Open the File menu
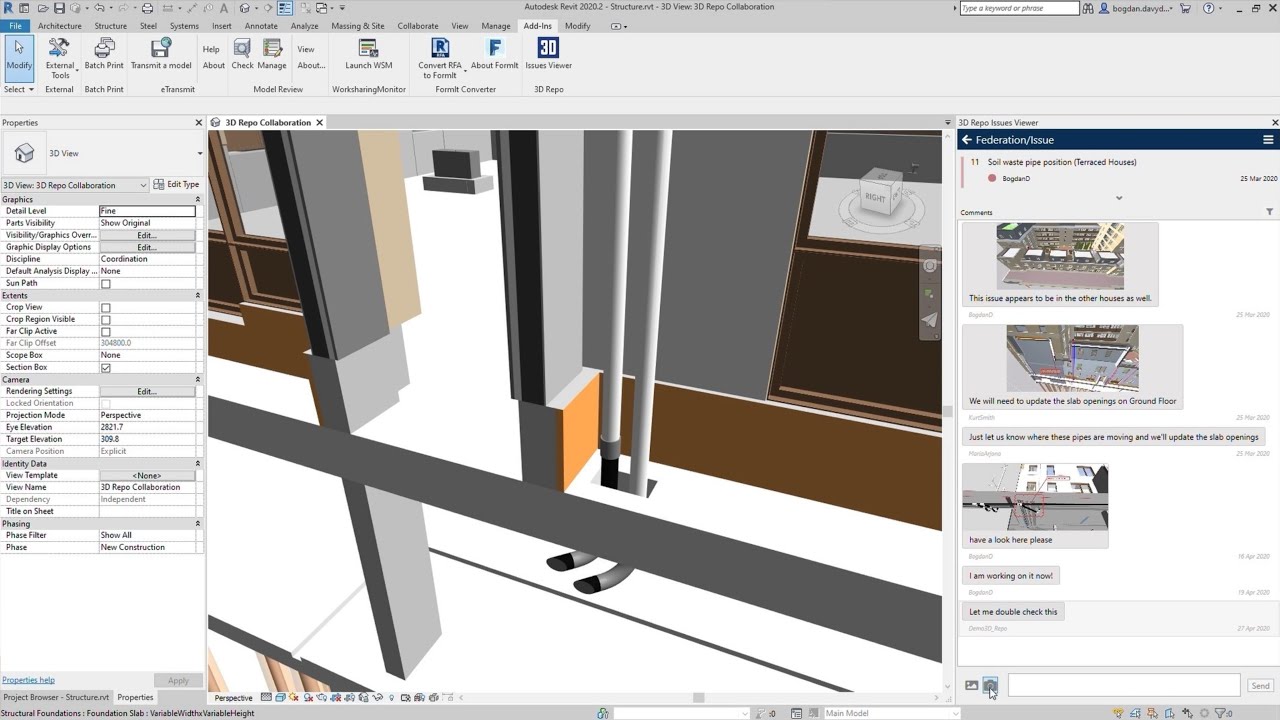 pos(15,26)
